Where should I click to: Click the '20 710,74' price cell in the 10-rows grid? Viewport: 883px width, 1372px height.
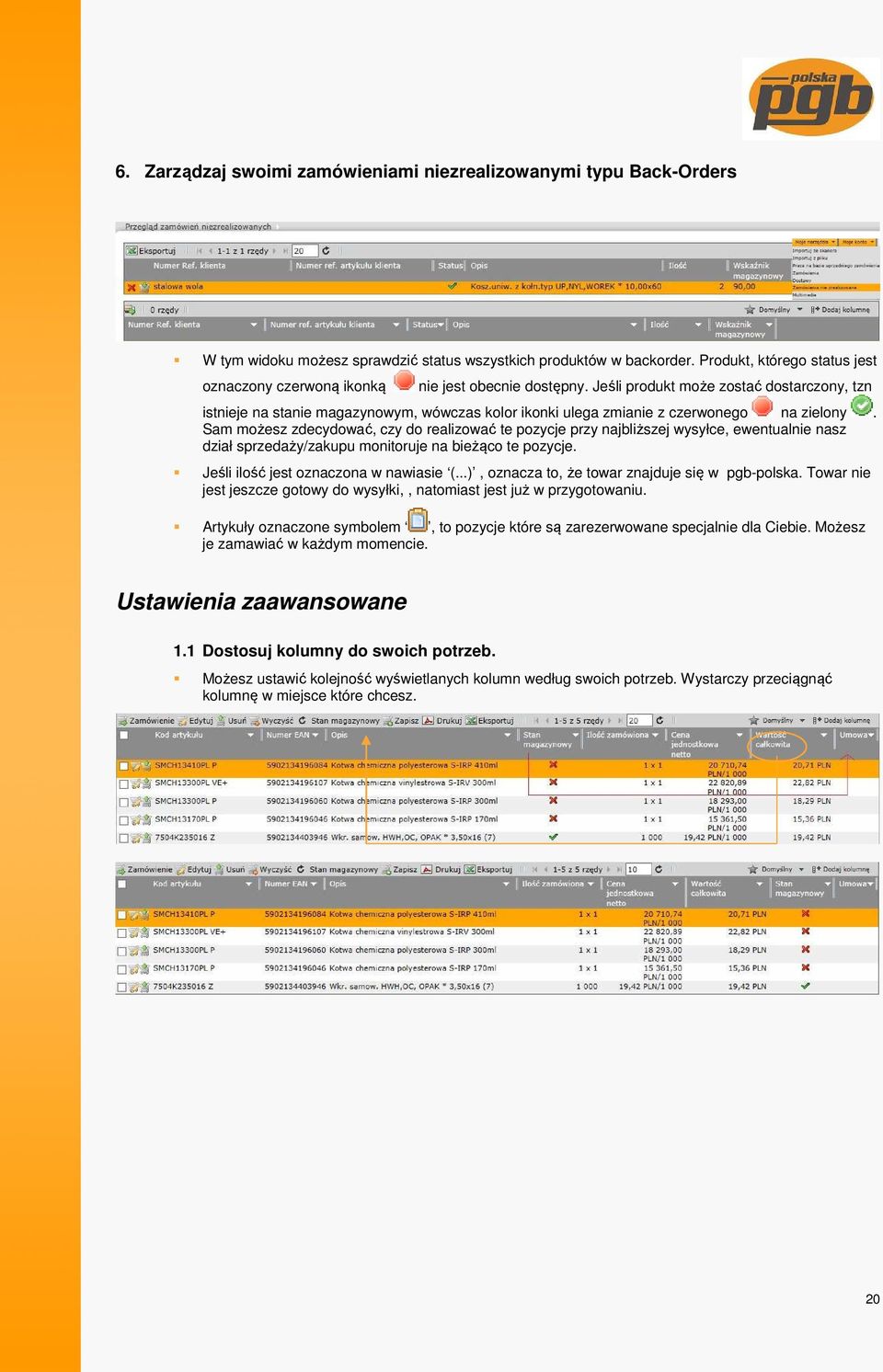[x=663, y=915]
